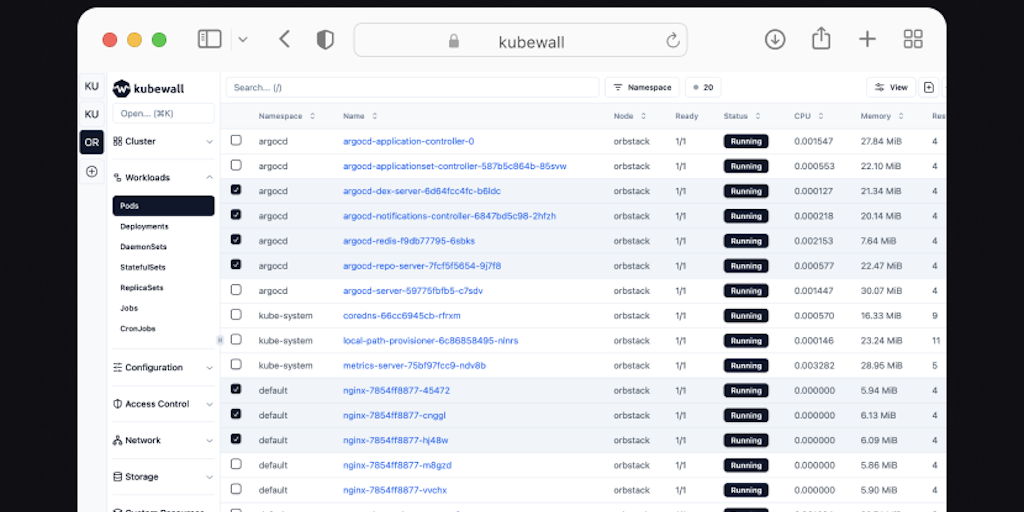Uncheck the argocd-repo-server row checkbox

(x=236, y=264)
